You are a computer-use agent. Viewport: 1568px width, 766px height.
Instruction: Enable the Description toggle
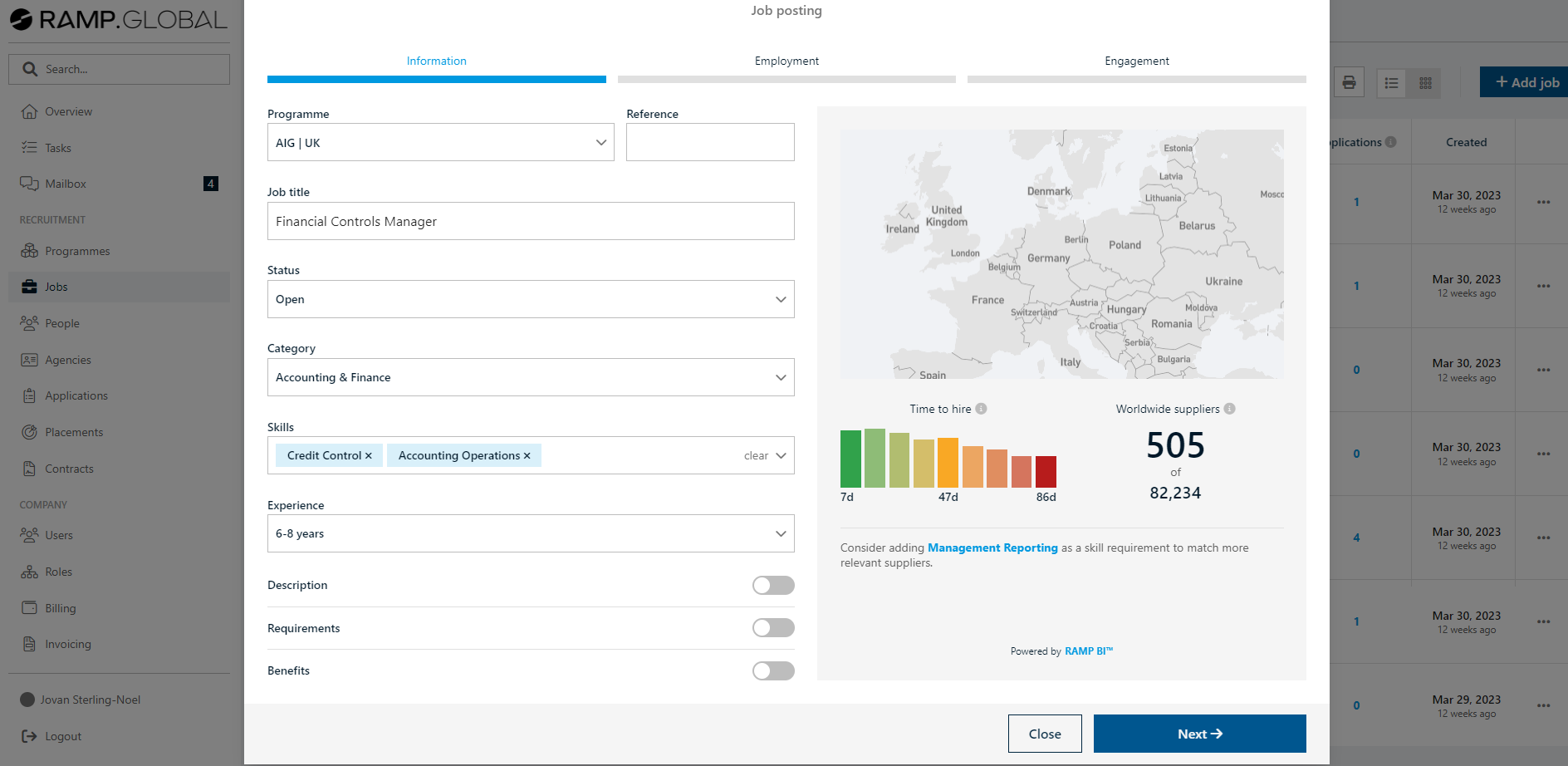point(772,586)
